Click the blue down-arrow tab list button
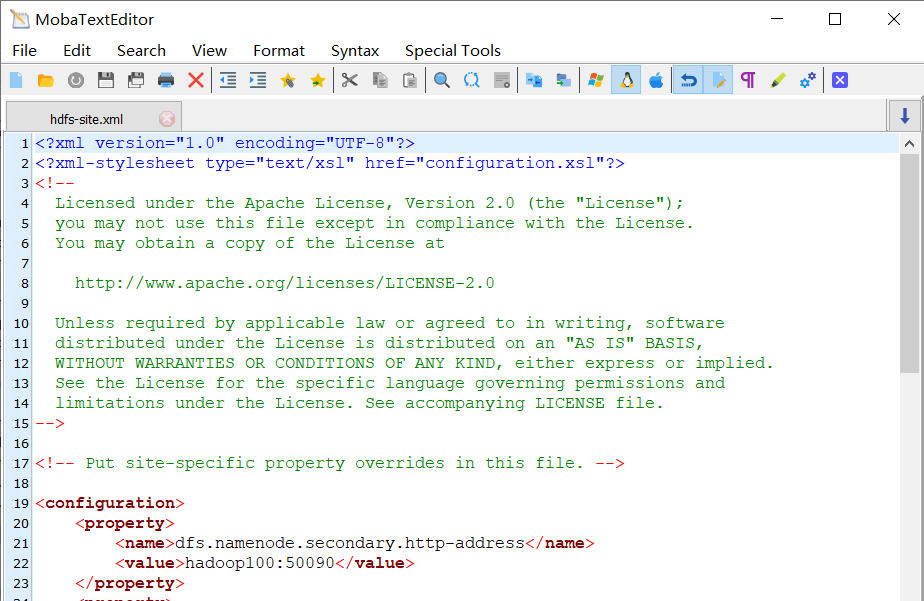Screen dimensions: 924x601 pyautogui.click(x=905, y=115)
